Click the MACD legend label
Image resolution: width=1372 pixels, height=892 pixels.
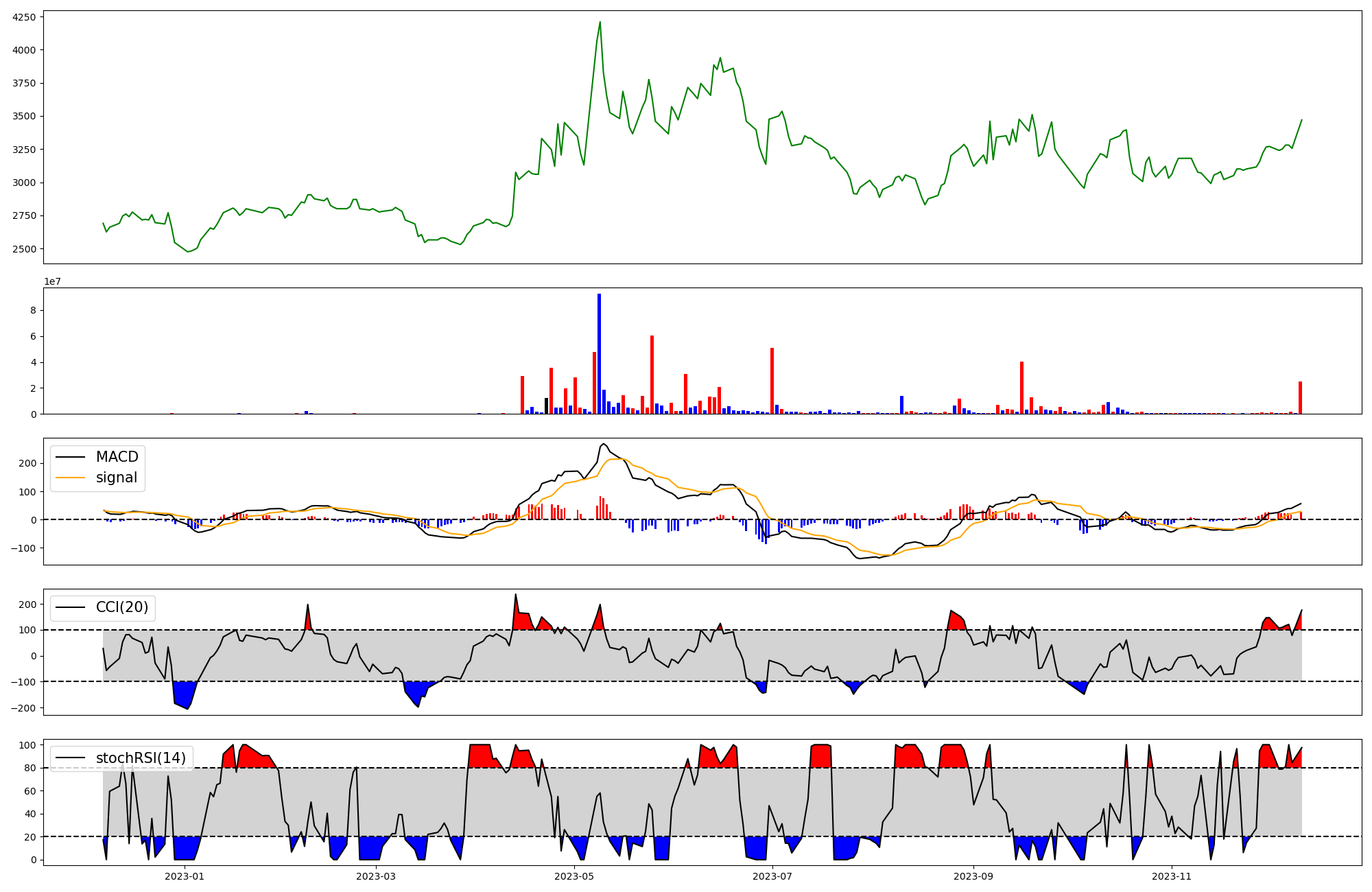pyautogui.click(x=117, y=457)
